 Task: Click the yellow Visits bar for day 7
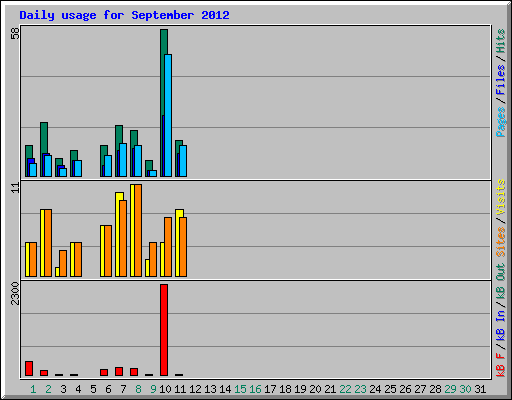coord(118,234)
